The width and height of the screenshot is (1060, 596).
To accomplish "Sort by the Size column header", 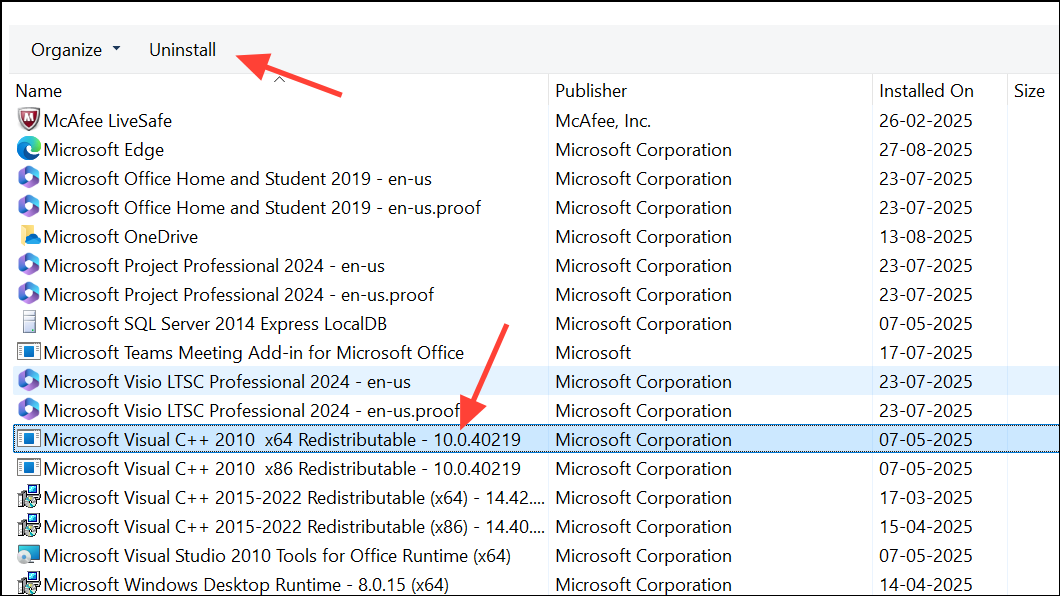I will [1029, 91].
